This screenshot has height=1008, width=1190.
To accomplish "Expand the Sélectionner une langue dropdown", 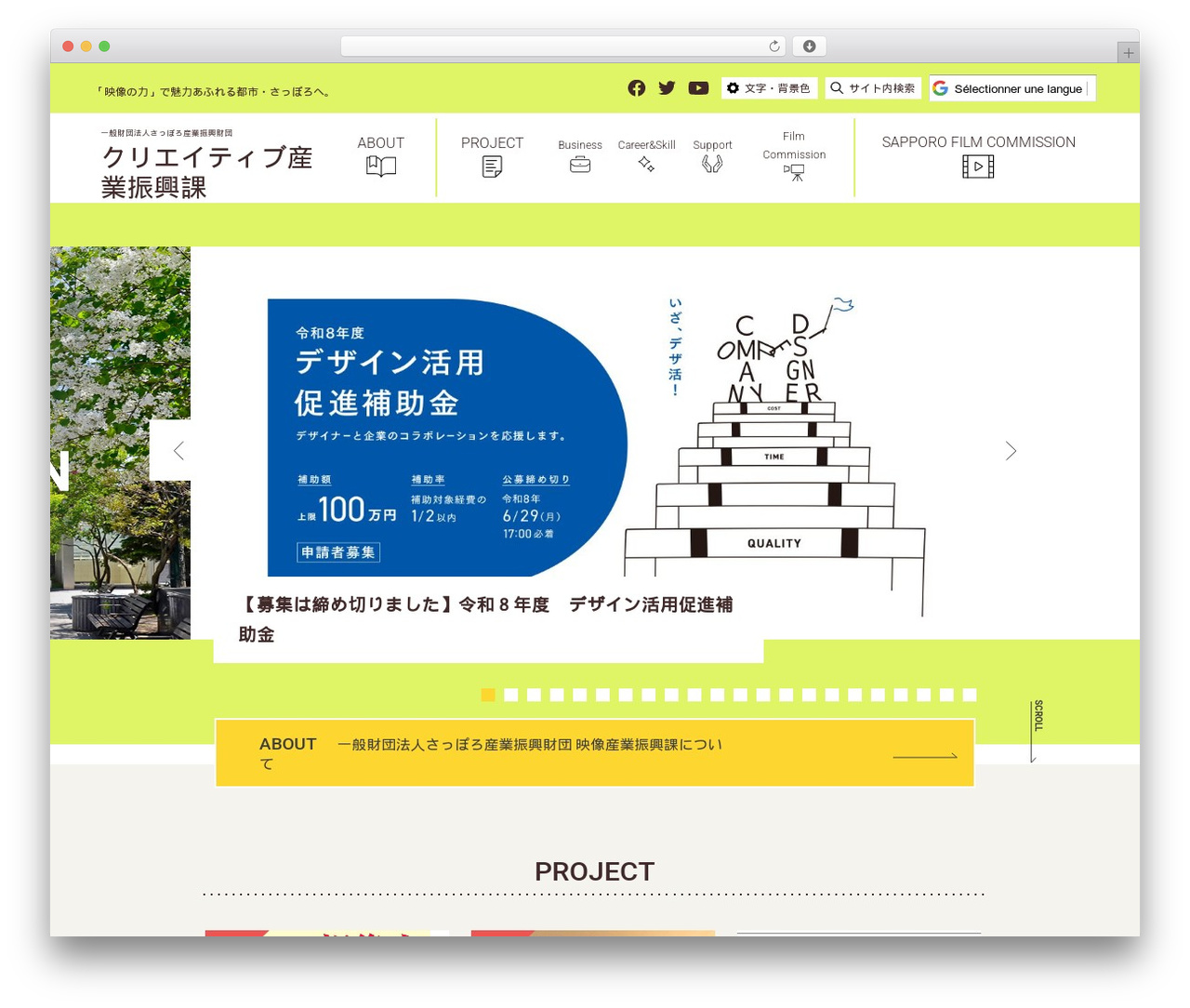I will (1011, 88).
